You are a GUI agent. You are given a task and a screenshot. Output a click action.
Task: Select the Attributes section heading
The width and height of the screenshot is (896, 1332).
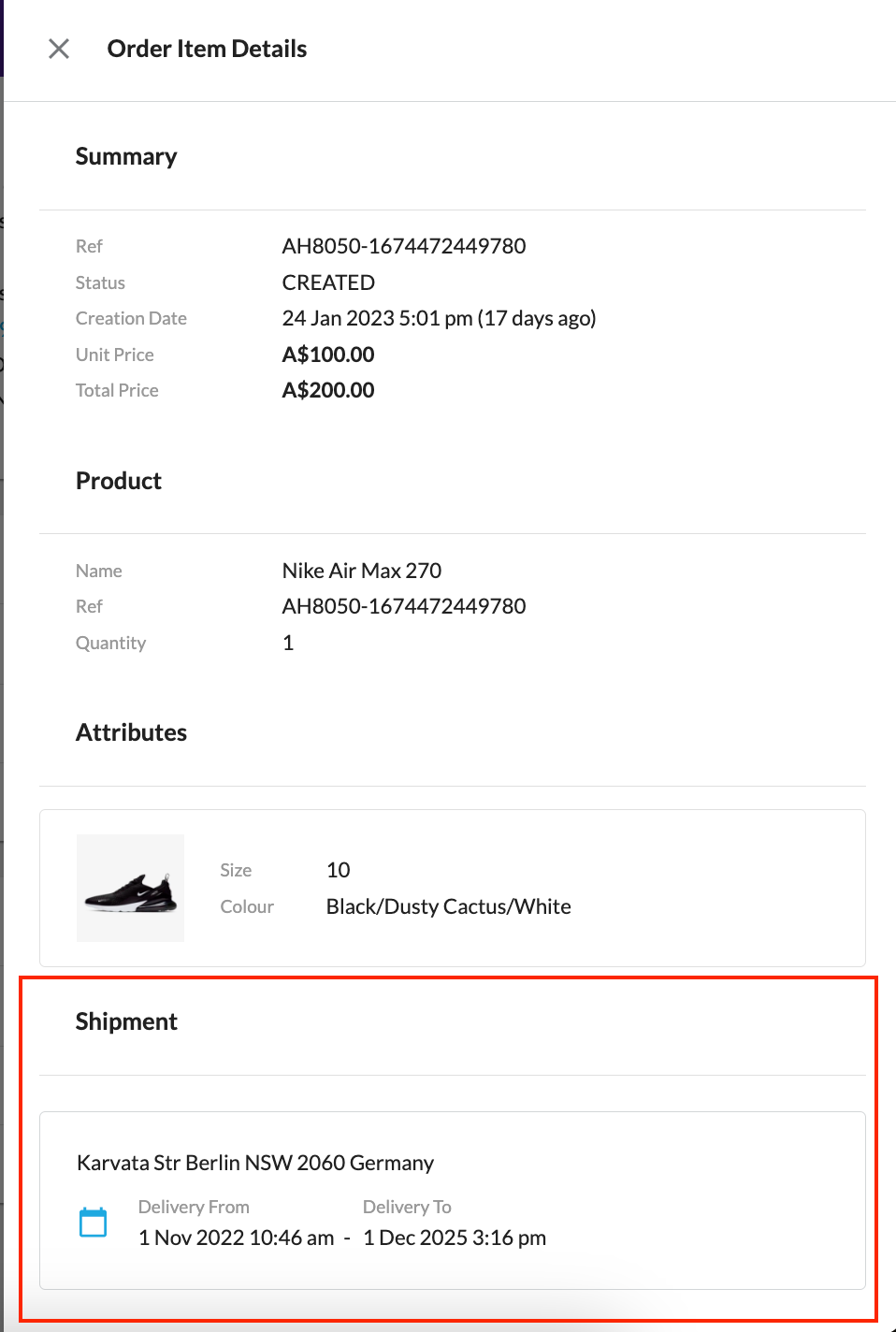point(131,732)
